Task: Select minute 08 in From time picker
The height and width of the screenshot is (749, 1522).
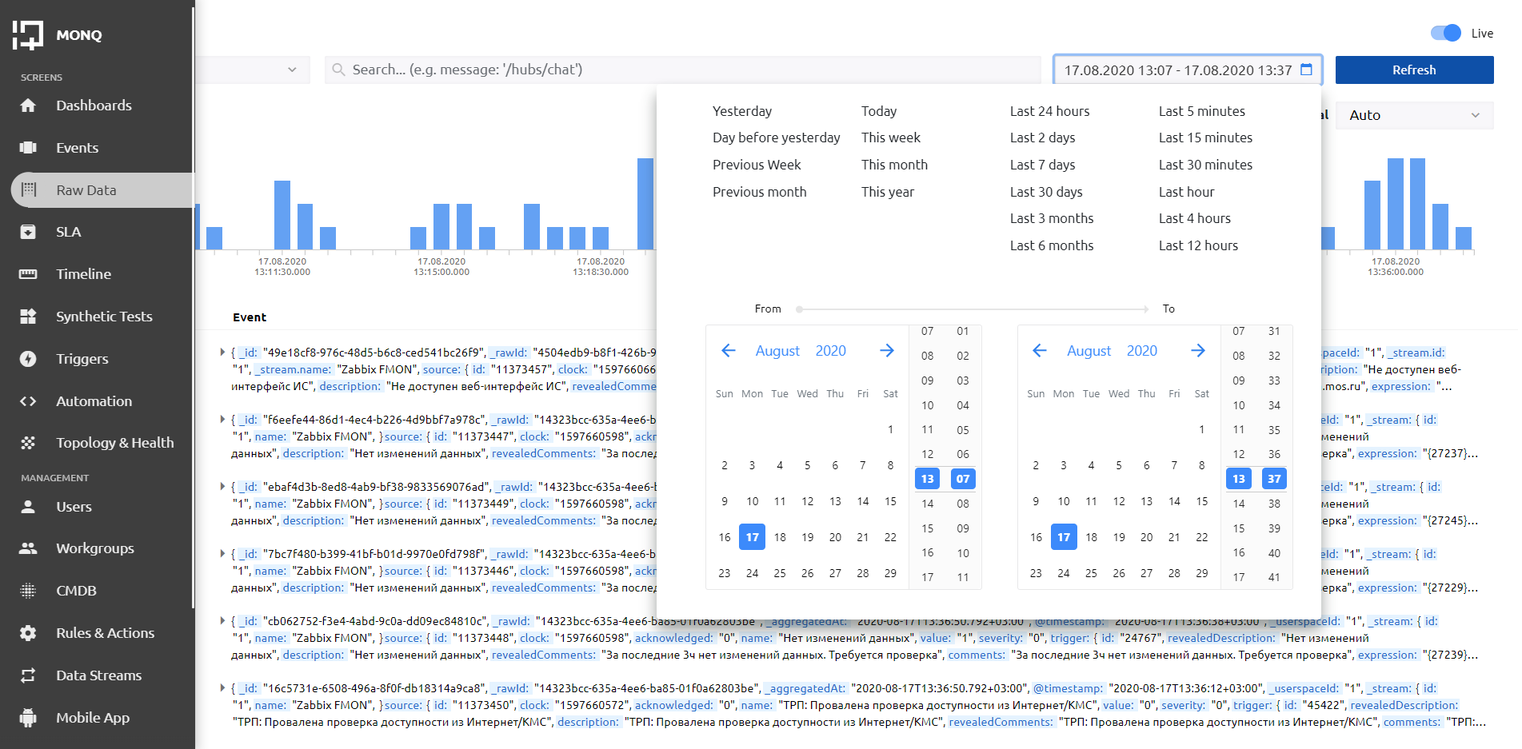Action: point(963,504)
